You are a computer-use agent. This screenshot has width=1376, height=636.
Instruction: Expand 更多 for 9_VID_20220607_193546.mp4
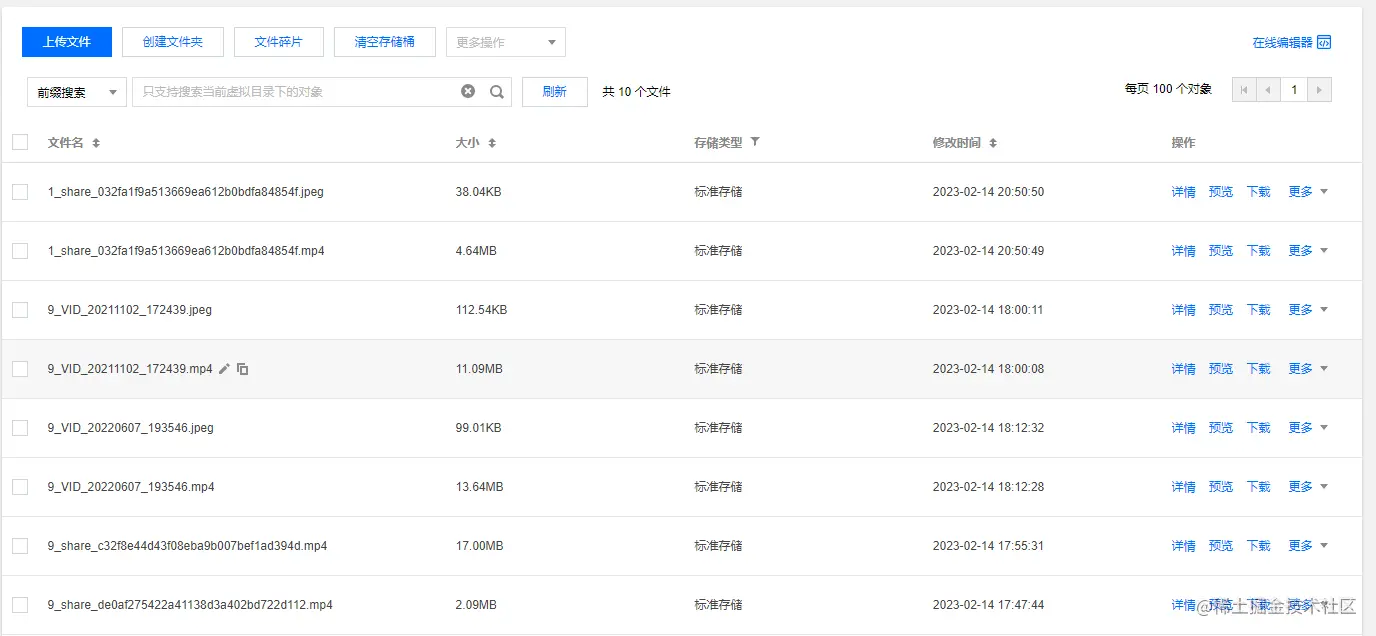click(1308, 487)
